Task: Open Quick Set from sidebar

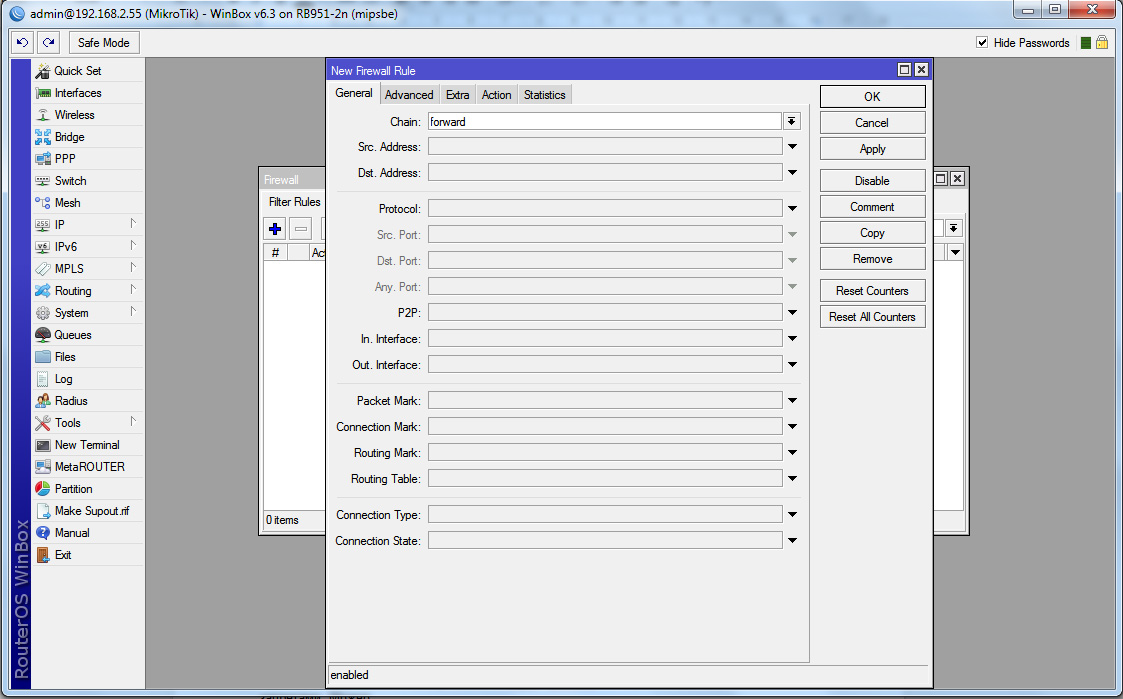Action: pyautogui.click(x=87, y=71)
